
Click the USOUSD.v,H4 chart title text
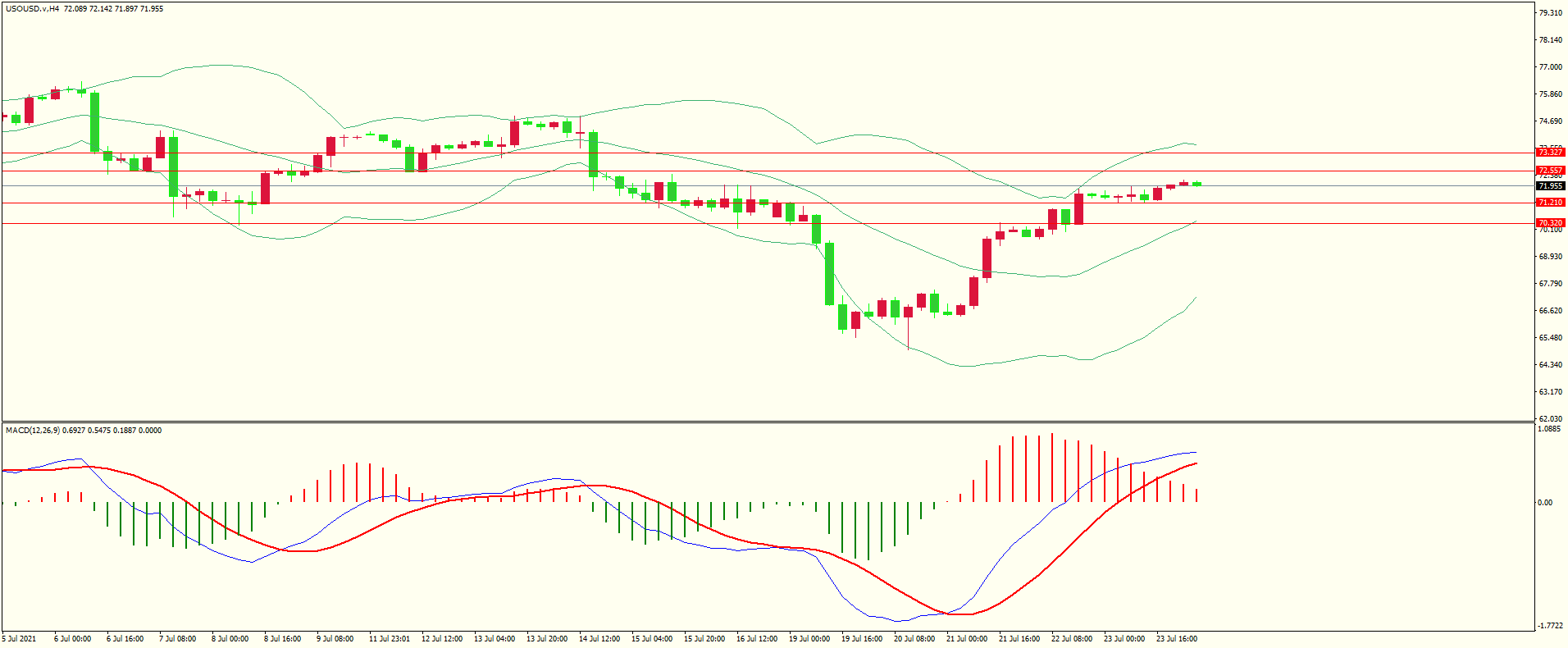point(32,9)
